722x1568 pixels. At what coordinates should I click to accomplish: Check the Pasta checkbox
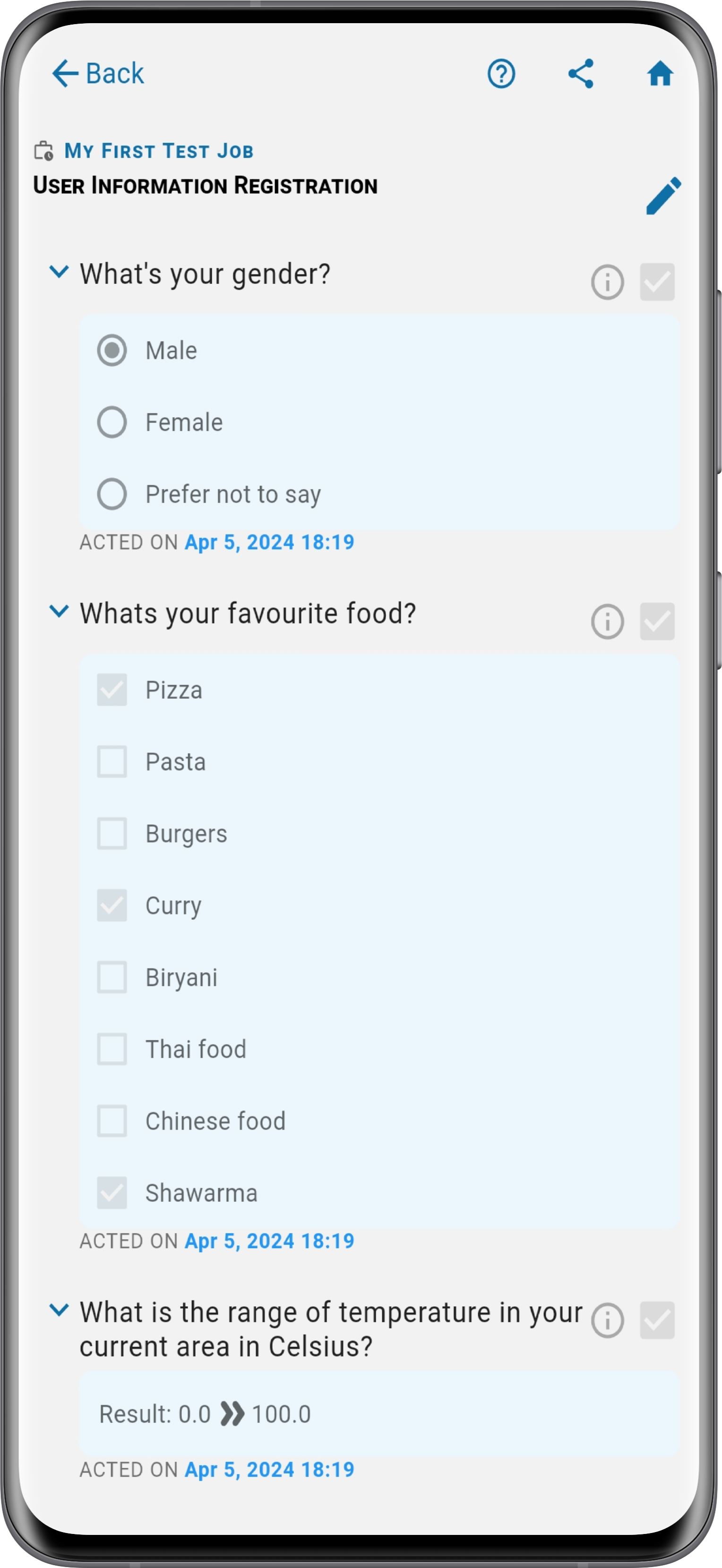[x=112, y=762]
